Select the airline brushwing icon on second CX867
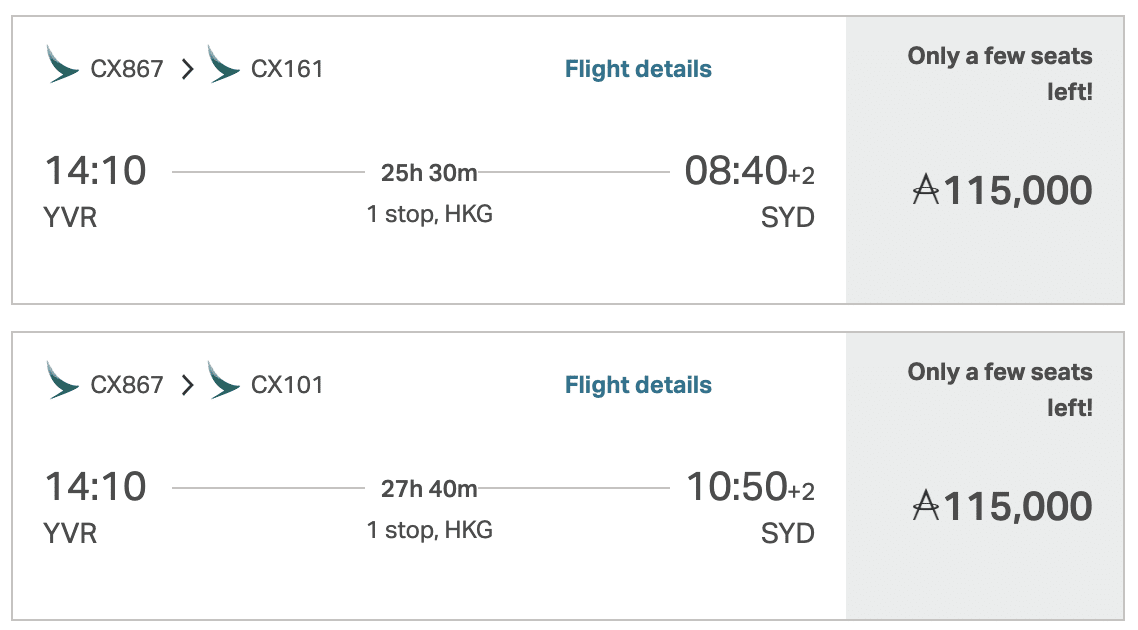Viewport: 1138px width, 630px height. tap(60, 383)
